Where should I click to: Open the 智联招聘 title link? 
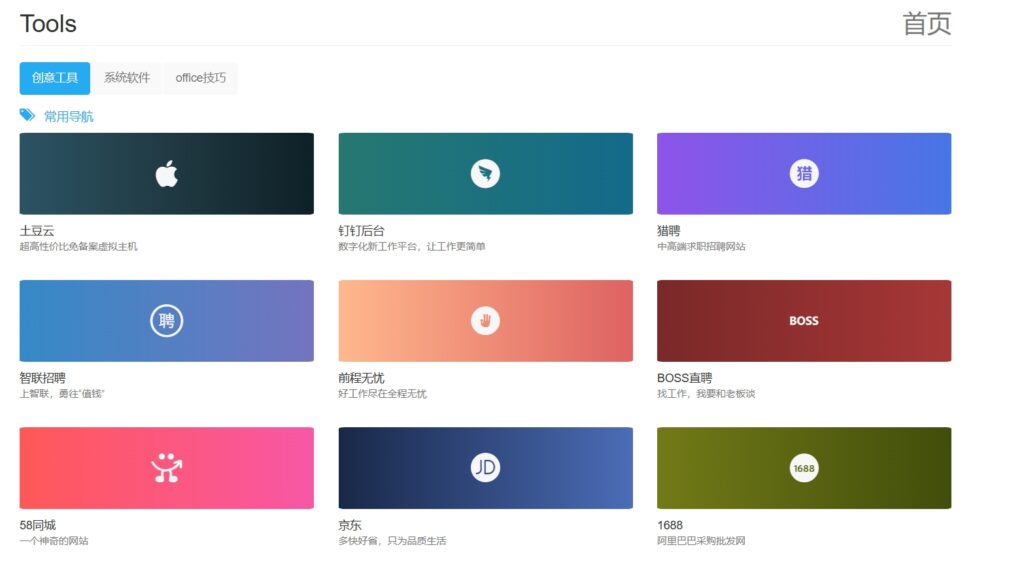42,377
